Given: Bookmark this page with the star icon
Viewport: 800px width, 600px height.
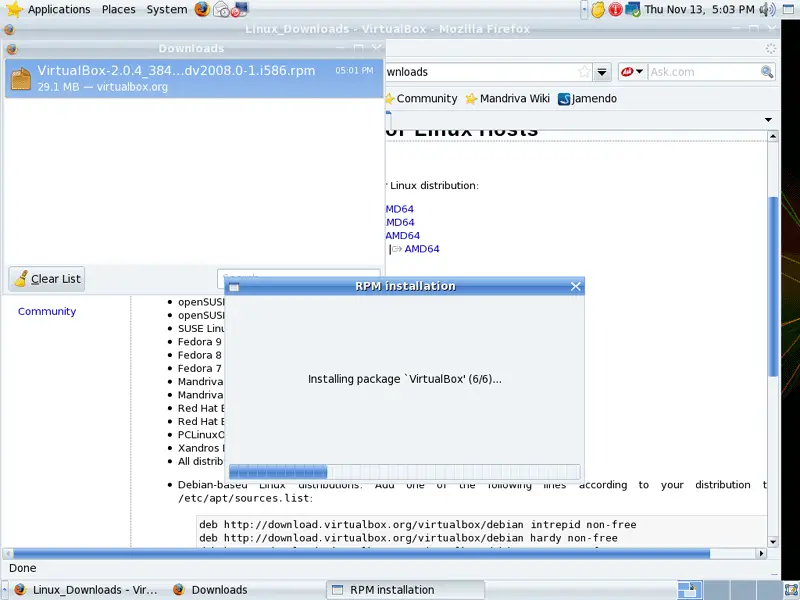Looking at the screenshot, I should tap(584, 72).
